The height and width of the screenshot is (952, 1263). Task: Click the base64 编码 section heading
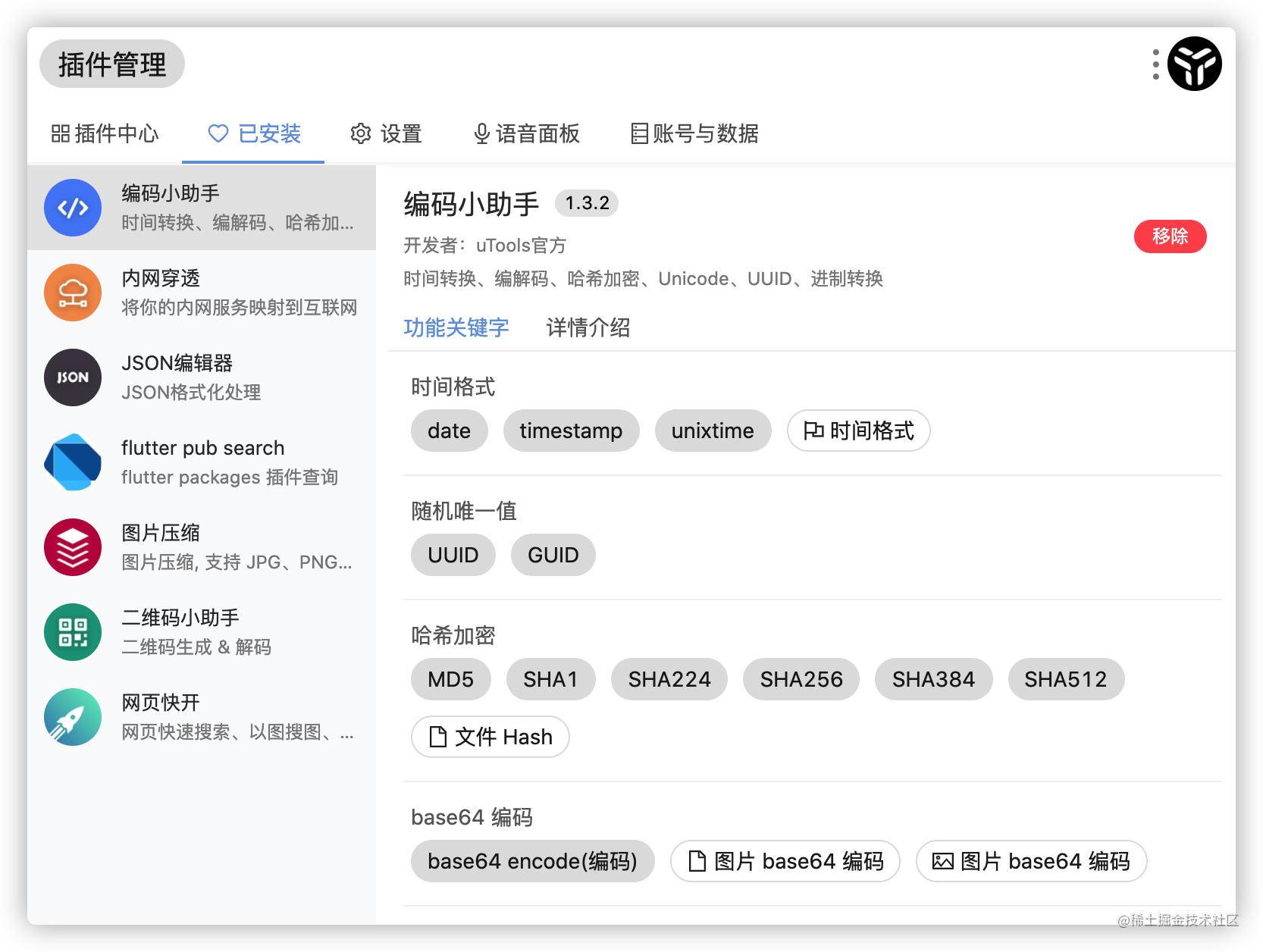(472, 817)
